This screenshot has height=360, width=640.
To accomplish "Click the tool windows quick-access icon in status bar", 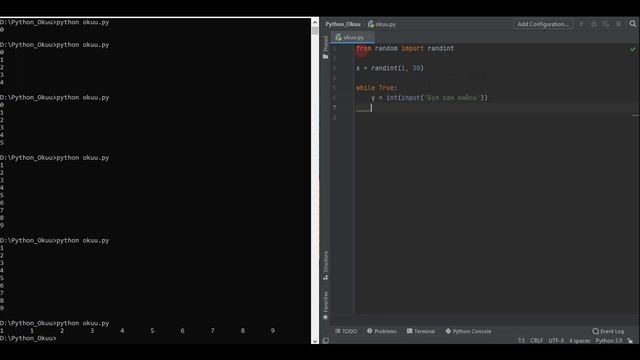I will point(326,340).
